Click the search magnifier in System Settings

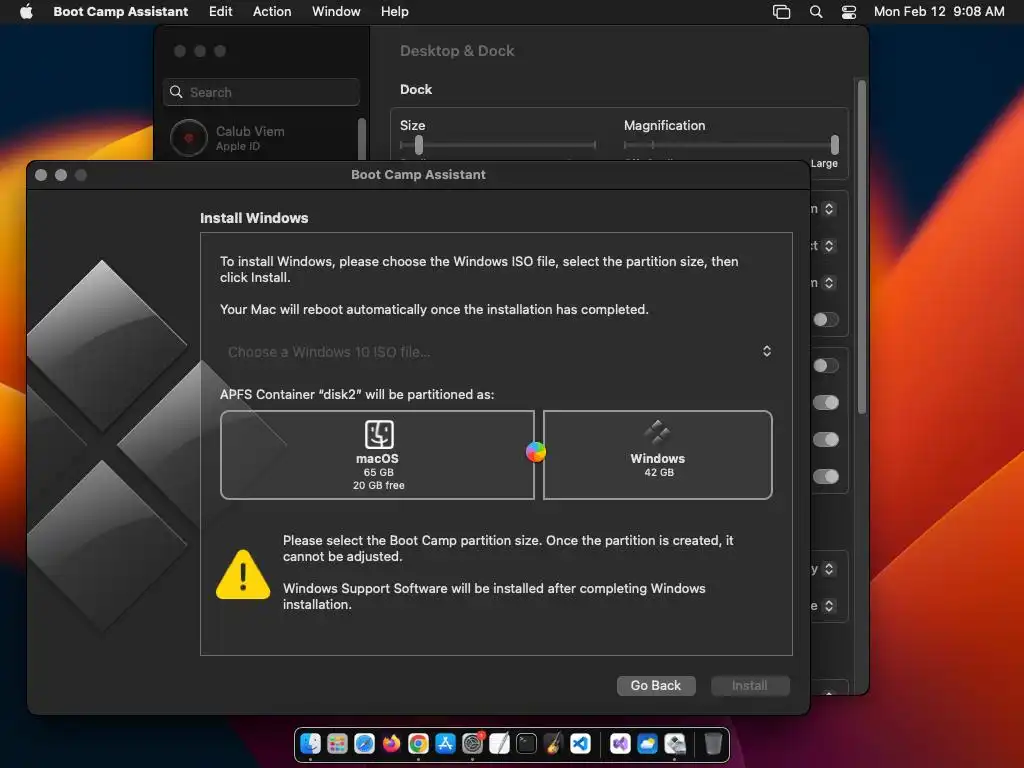coord(176,92)
